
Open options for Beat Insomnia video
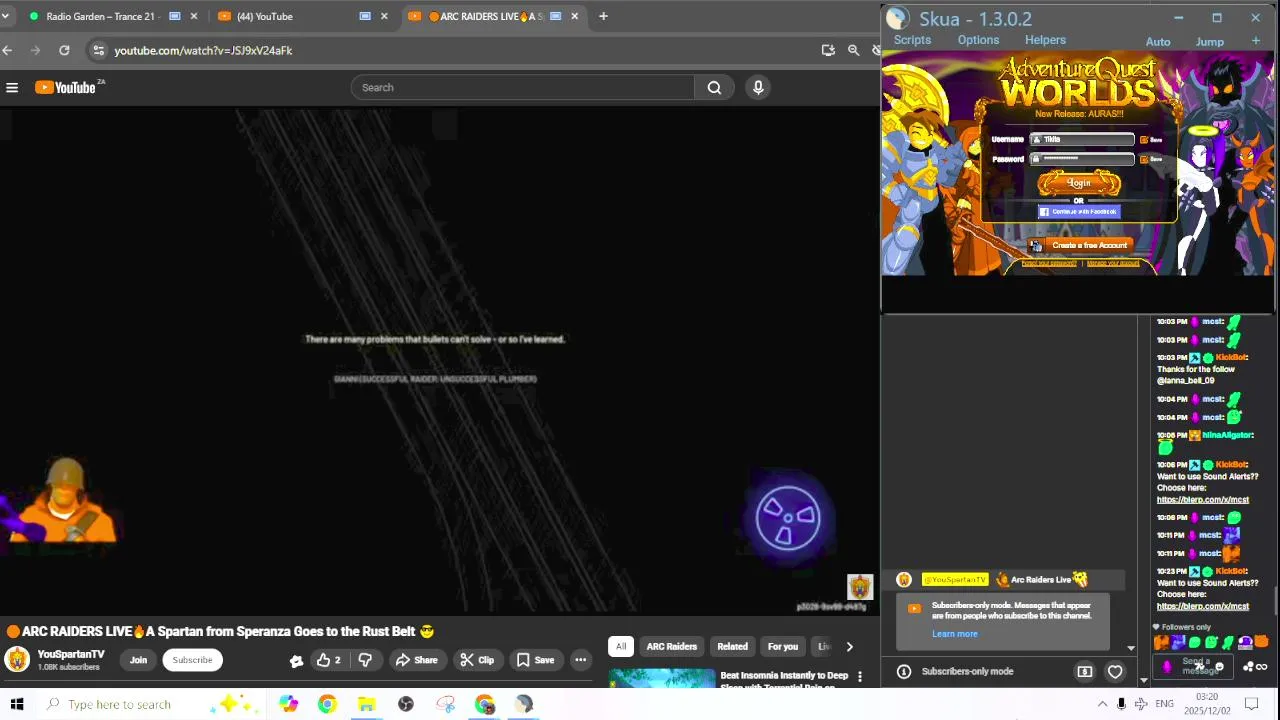(859, 677)
